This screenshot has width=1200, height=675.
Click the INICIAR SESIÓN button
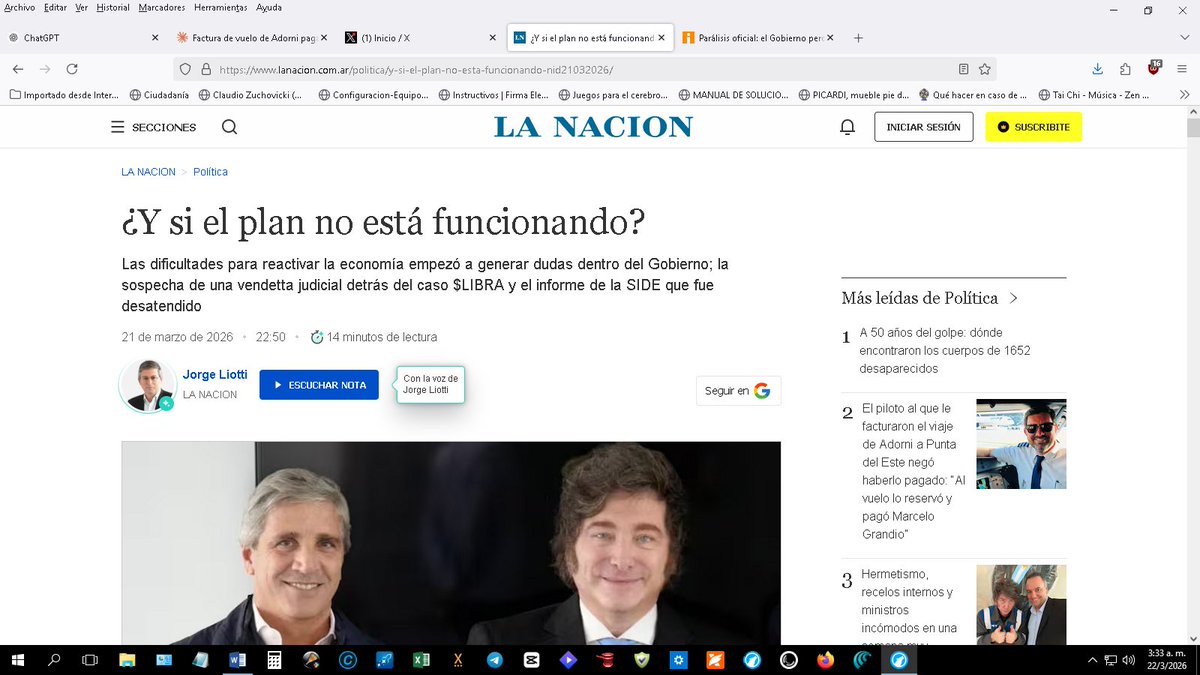click(x=923, y=127)
